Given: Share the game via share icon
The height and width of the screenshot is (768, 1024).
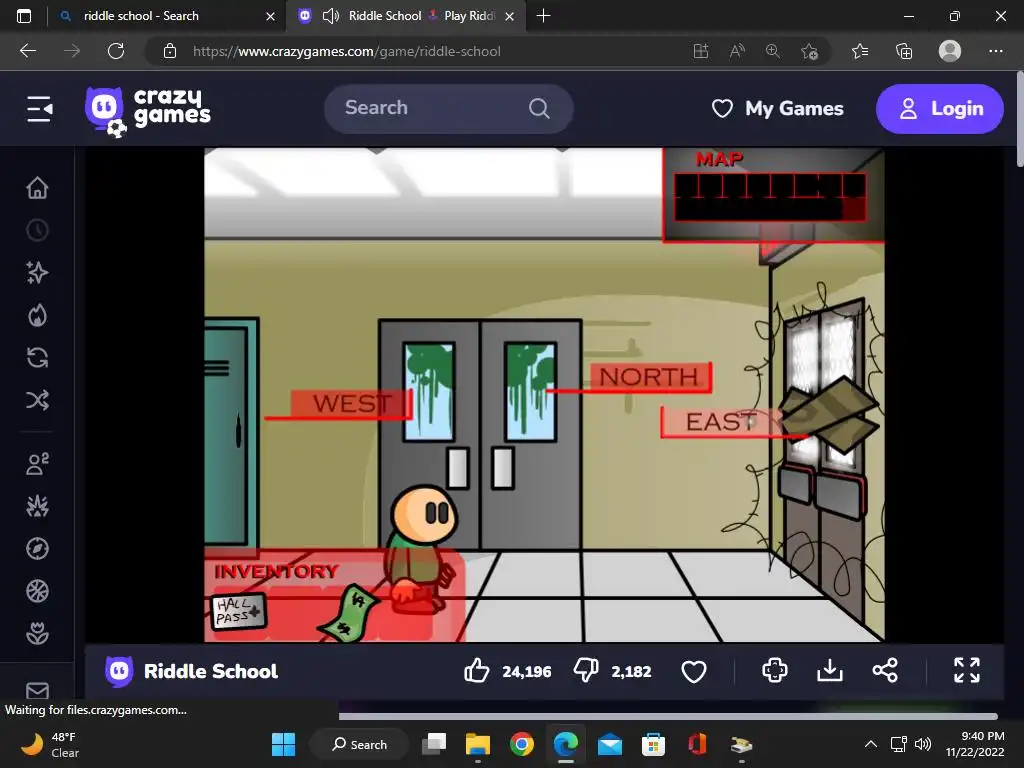Looking at the screenshot, I should point(885,671).
